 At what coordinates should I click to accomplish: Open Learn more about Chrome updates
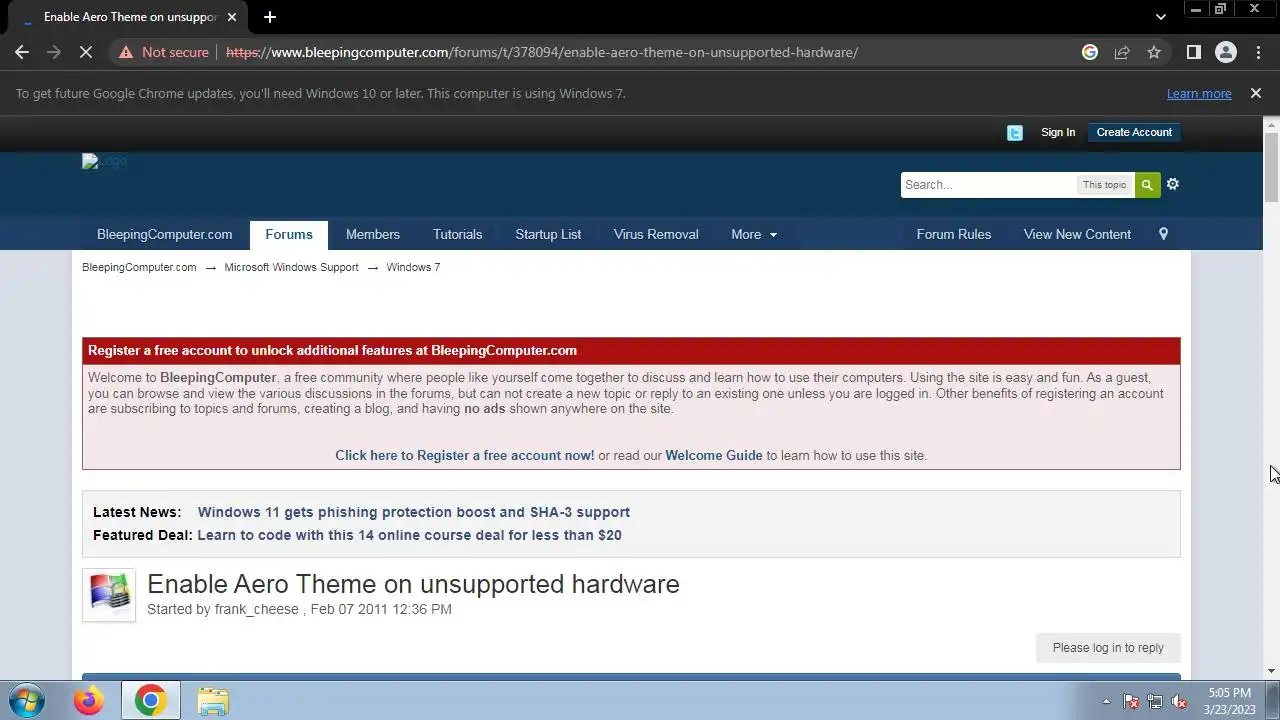1198,93
